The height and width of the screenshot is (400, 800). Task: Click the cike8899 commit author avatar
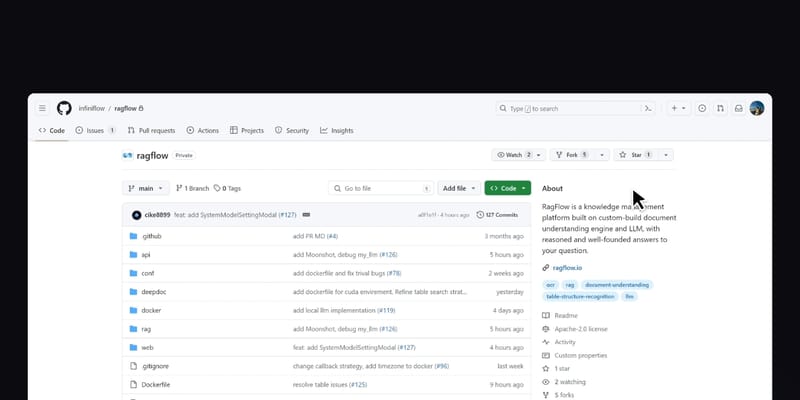pos(136,215)
